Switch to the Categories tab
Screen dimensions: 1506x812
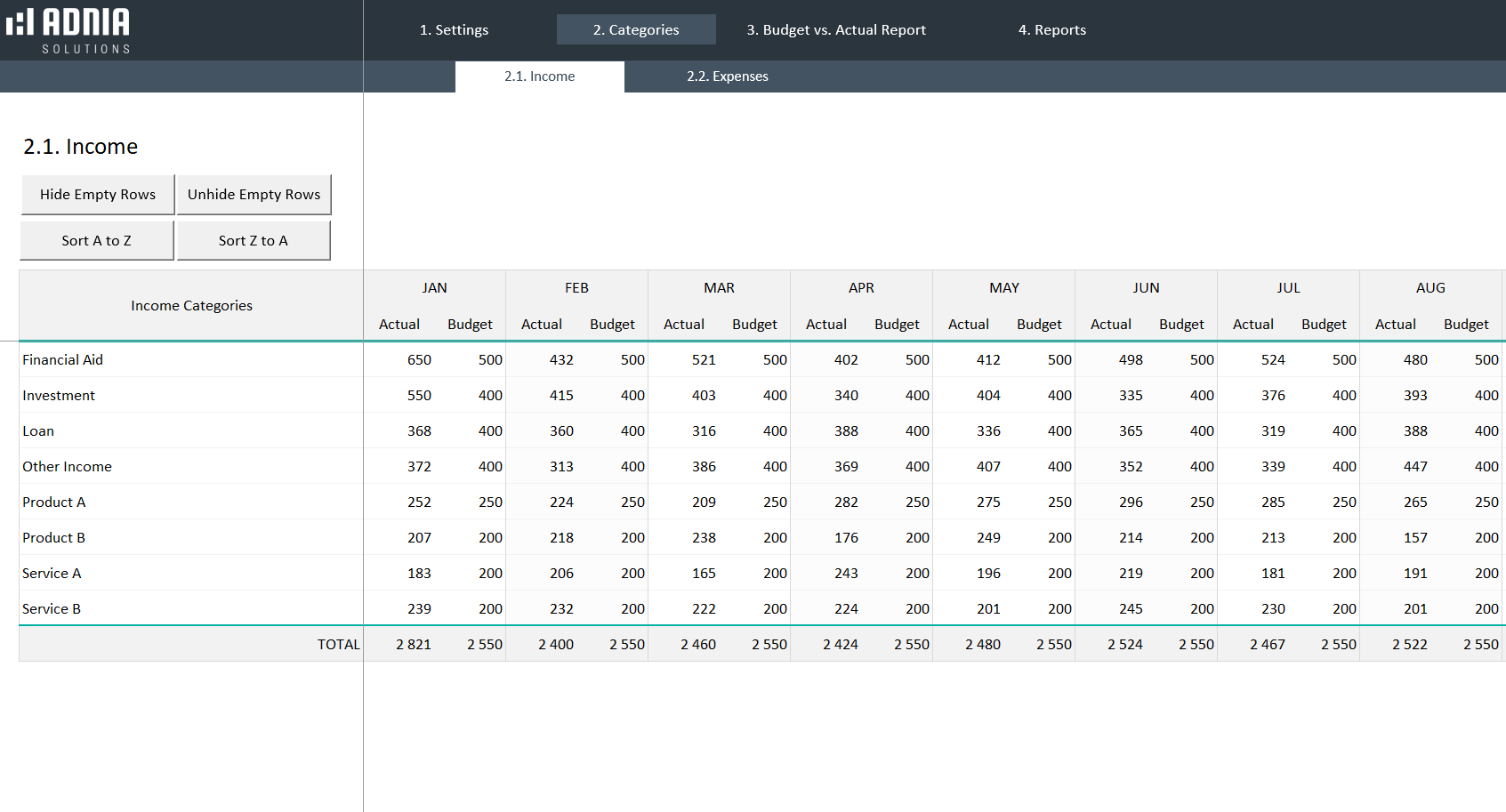tap(636, 29)
